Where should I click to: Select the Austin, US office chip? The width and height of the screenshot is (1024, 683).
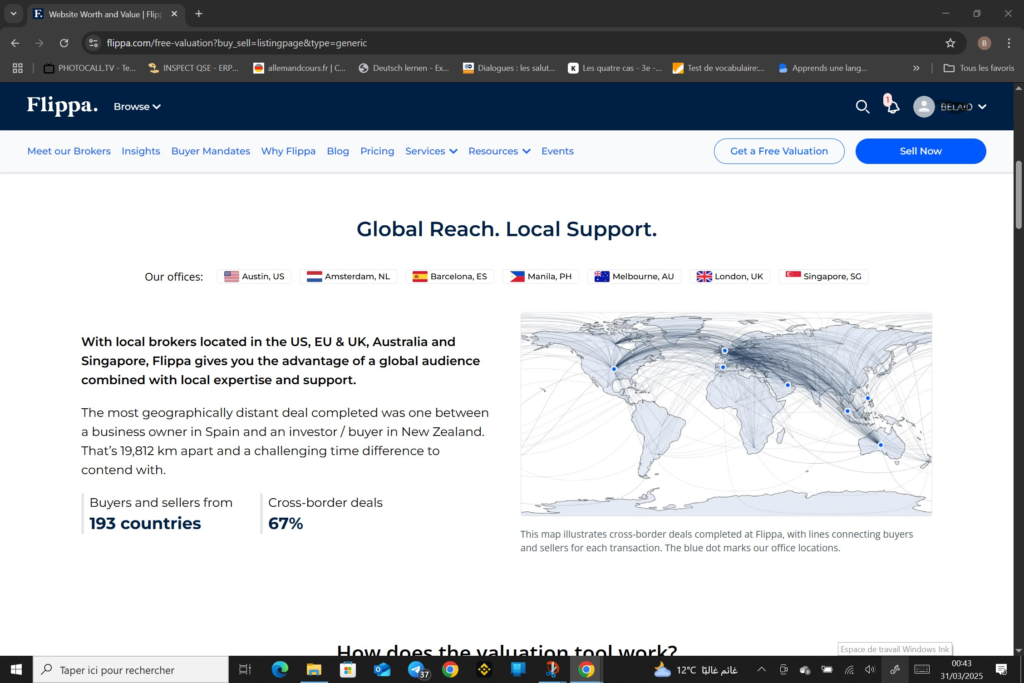coord(254,276)
